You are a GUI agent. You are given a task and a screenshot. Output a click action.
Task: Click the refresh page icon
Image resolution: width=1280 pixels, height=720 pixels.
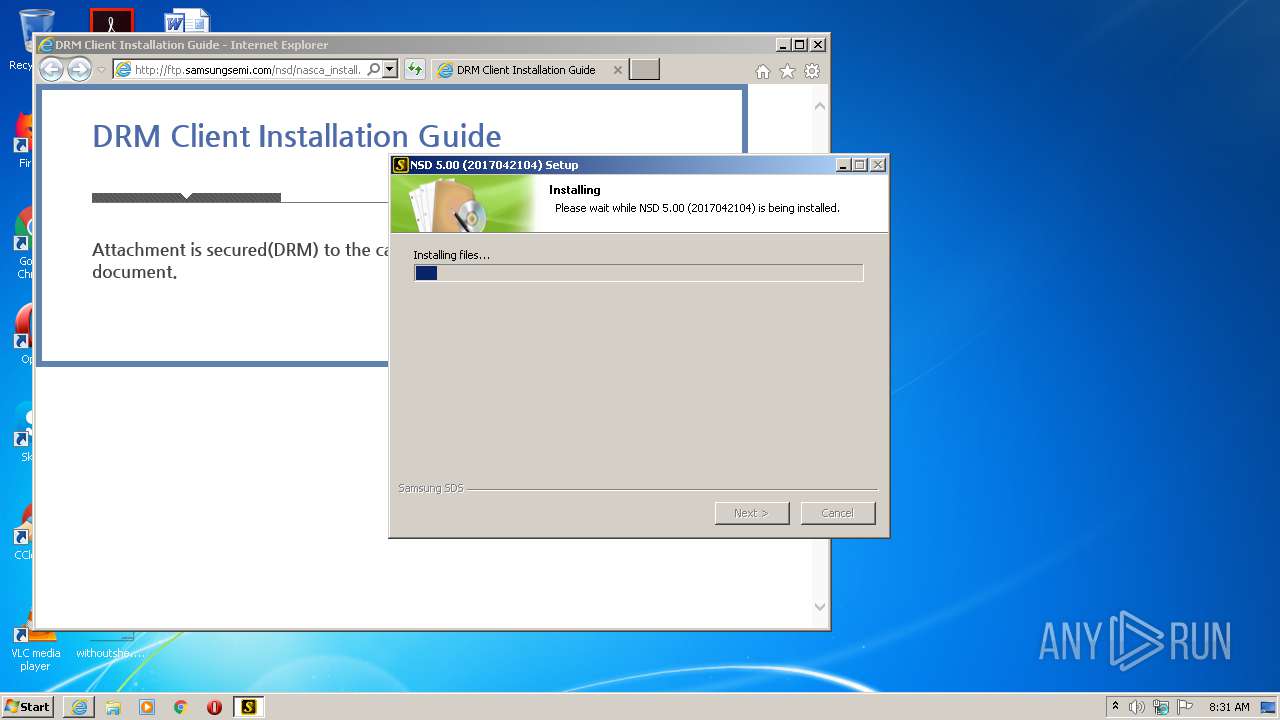coord(414,69)
